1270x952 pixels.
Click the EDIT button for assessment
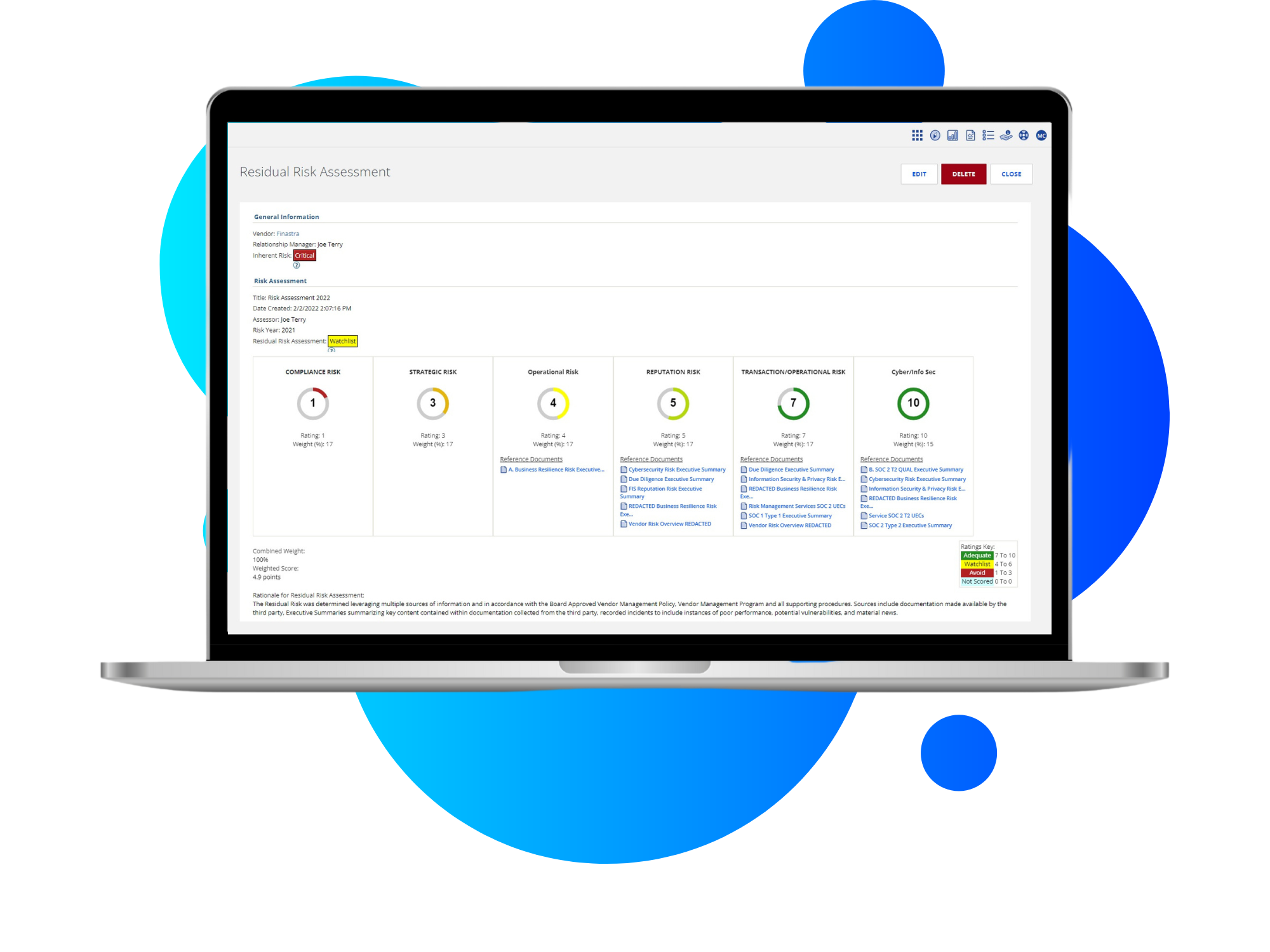tap(919, 174)
